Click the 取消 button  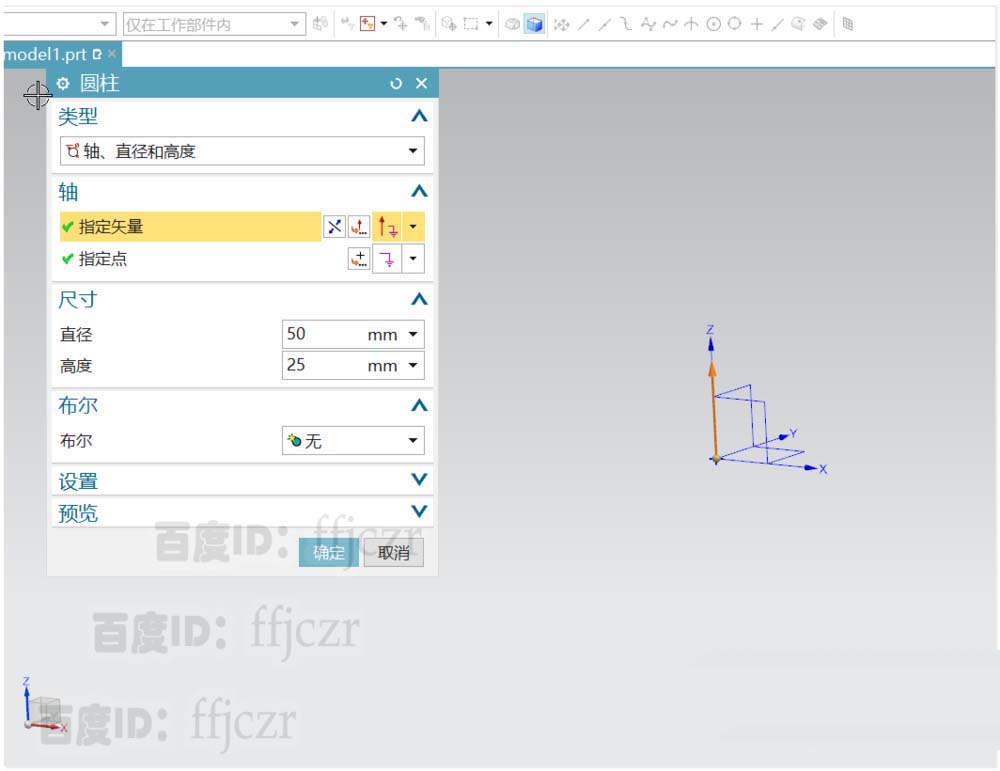(x=393, y=552)
